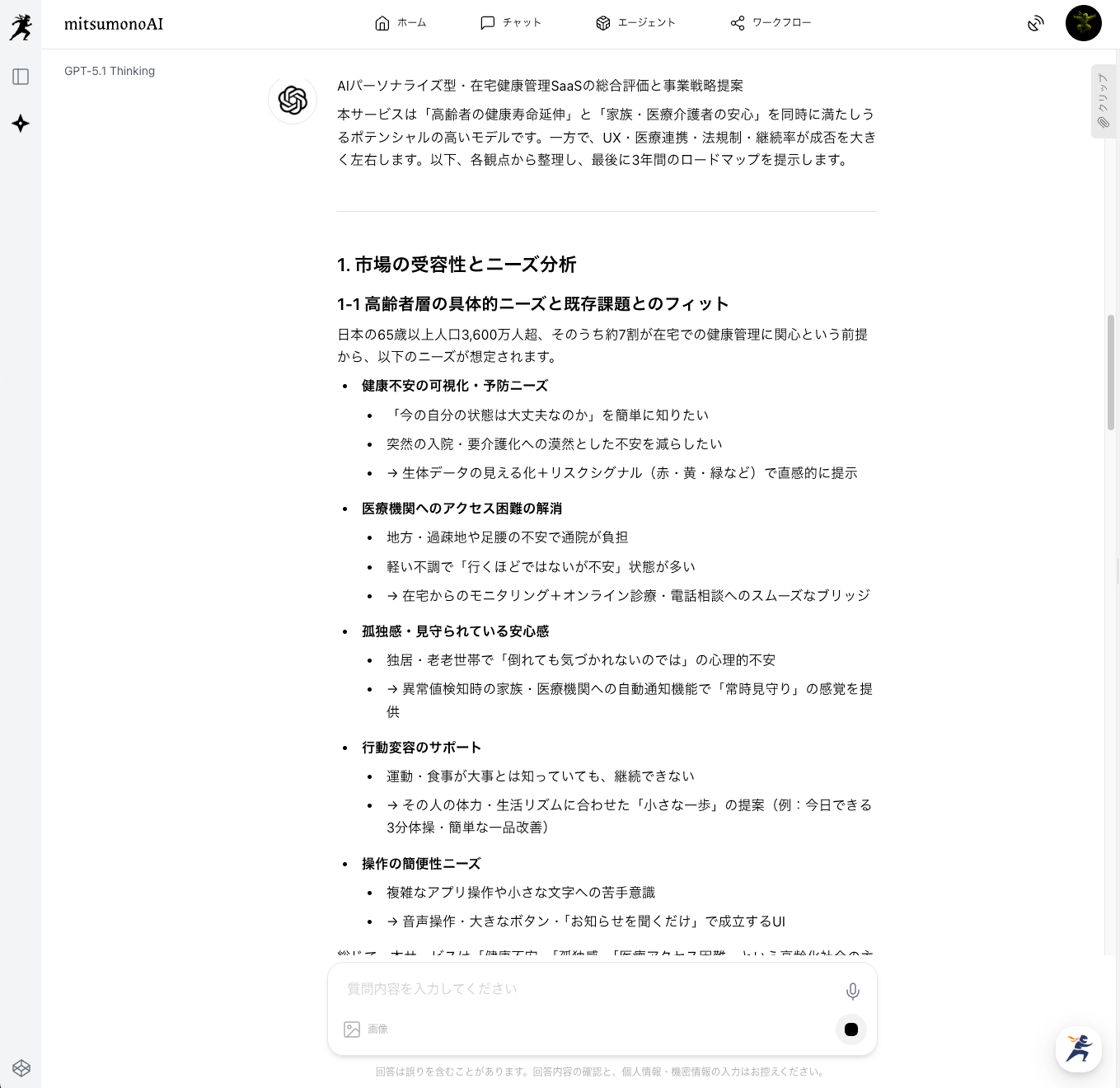Viewport: 1120px width, 1088px height.
Task: Open the floating ninja assistant button
Action: (x=1078, y=1048)
